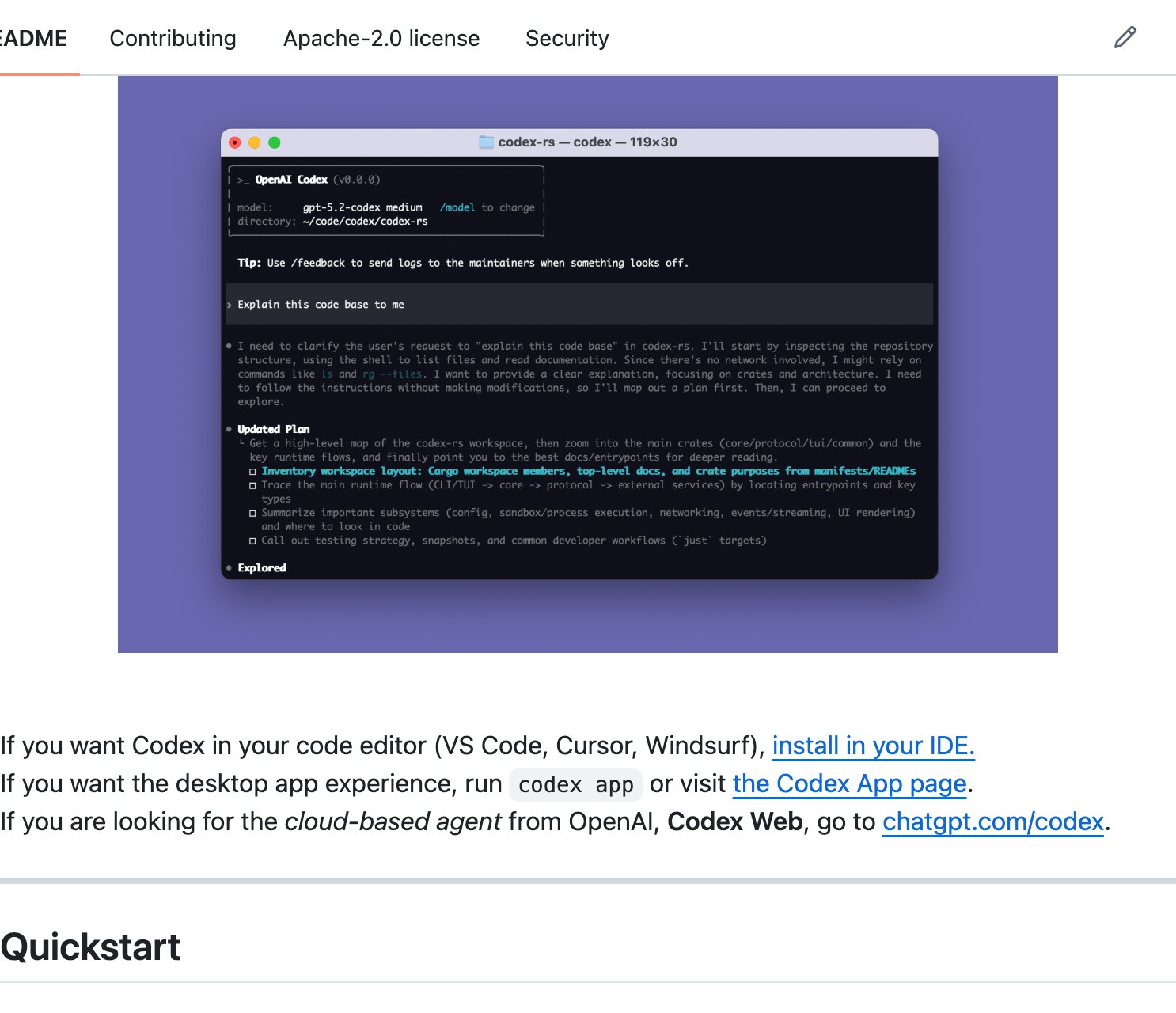Visit the chatgpt.com/codex link
Viewport: 1176px width, 1013px height.
pos(993,821)
